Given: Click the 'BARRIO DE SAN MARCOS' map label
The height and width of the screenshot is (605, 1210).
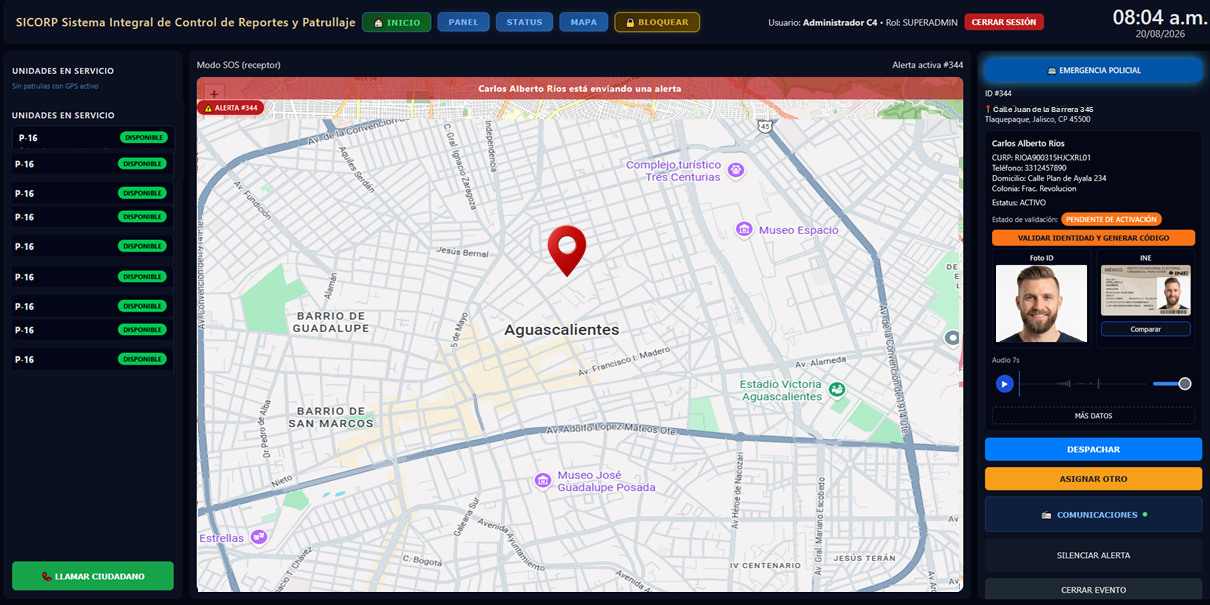Looking at the screenshot, I should tap(329, 417).
